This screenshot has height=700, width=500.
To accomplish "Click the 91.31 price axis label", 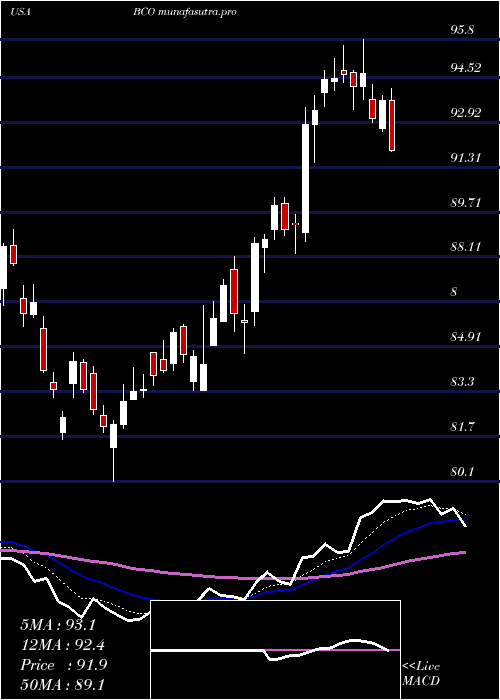I will (466, 157).
